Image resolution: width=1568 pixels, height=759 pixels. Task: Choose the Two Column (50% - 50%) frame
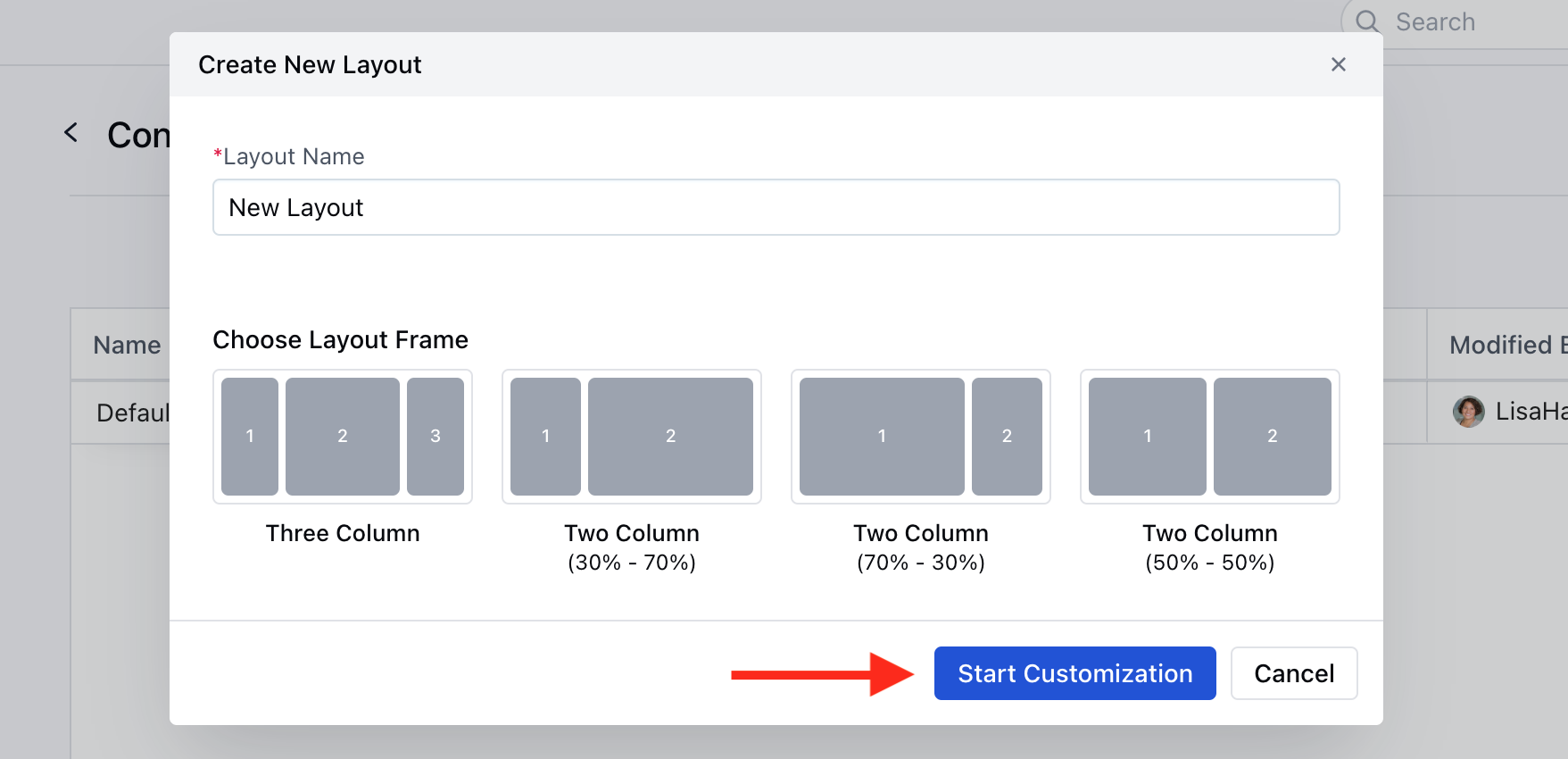[1210, 437]
